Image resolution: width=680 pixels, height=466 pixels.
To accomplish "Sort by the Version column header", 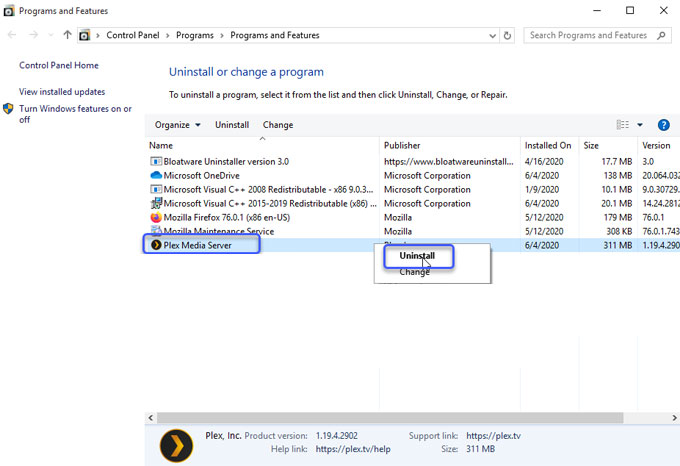I will click(x=659, y=145).
